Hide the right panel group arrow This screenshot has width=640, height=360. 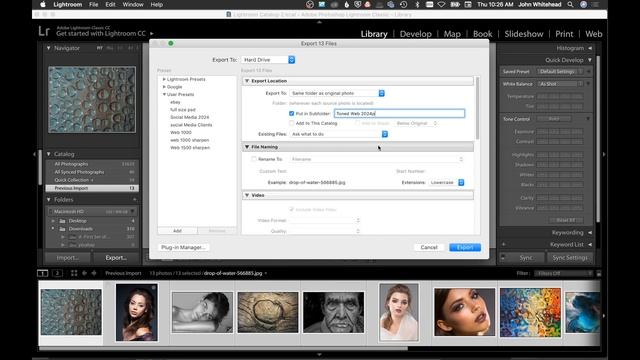[x=604, y=154]
